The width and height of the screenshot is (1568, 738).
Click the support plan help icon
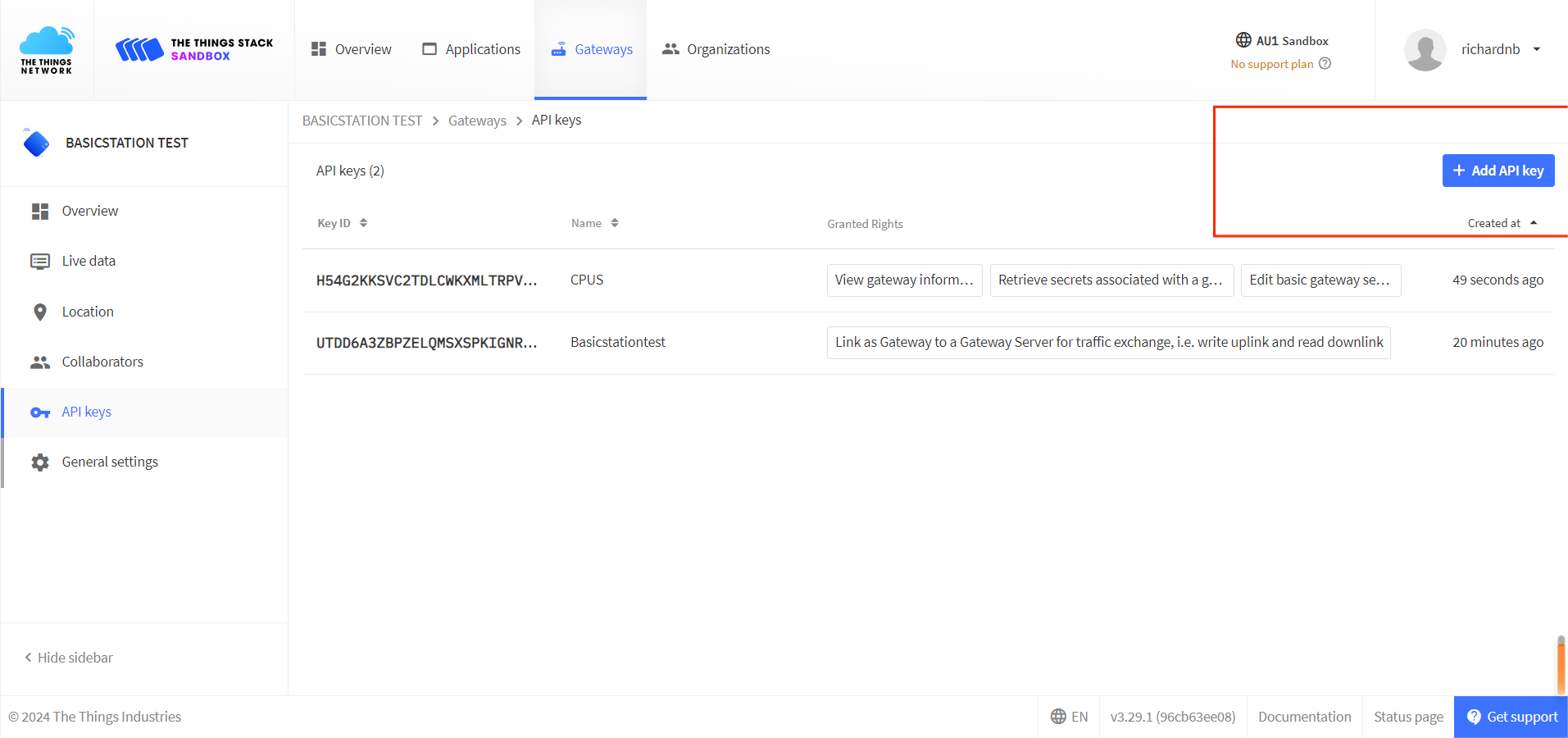(x=1325, y=64)
